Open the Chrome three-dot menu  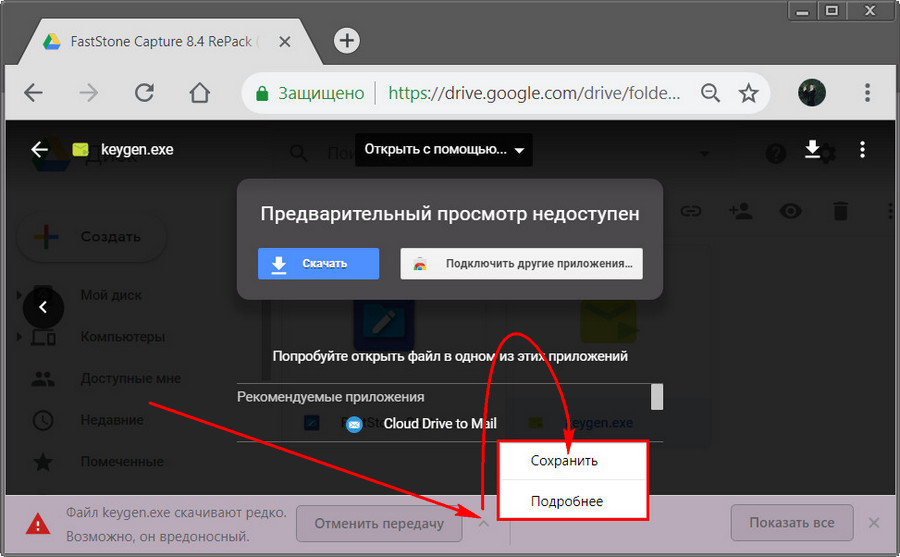(867, 92)
